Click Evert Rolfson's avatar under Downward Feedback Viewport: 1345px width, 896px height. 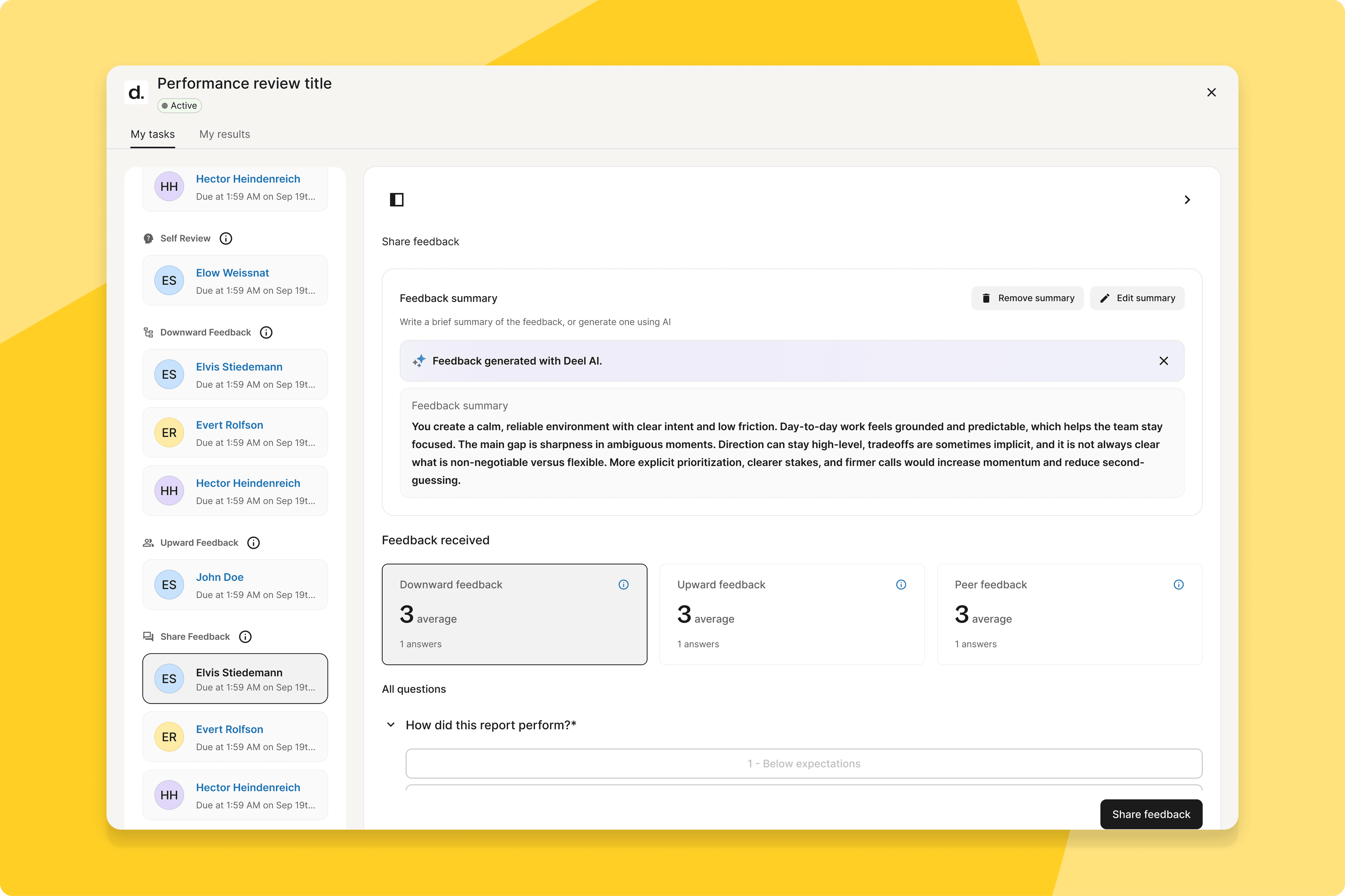click(x=169, y=433)
